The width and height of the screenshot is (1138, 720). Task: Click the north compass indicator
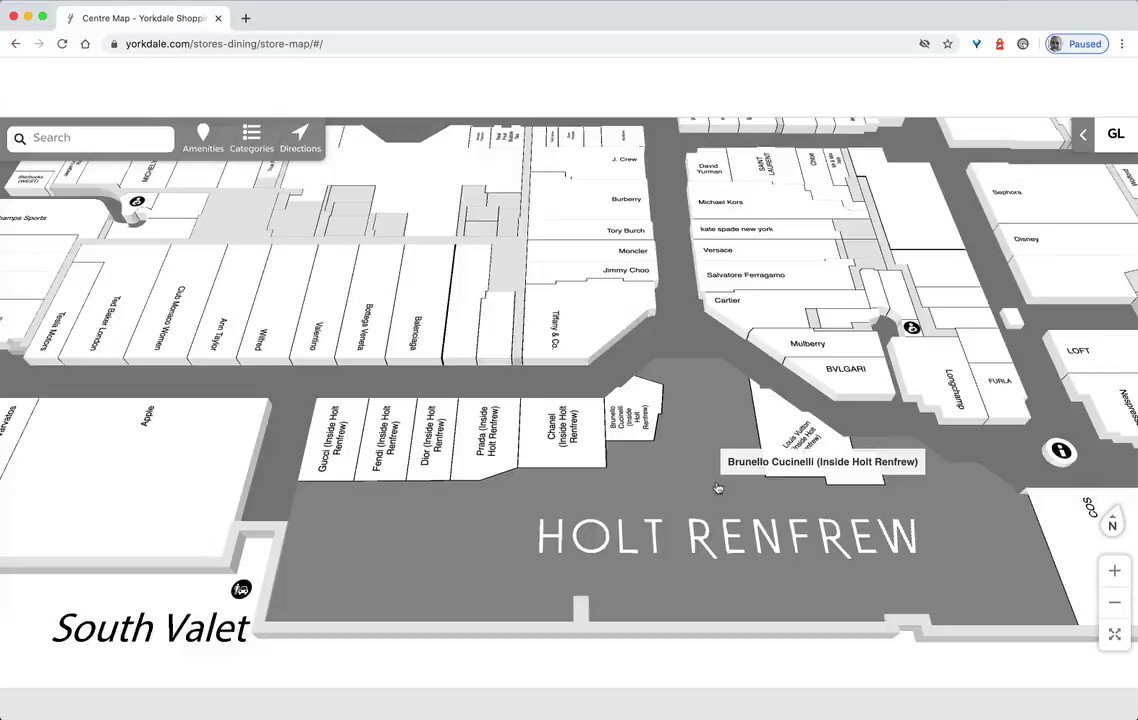pyautogui.click(x=1113, y=521)
